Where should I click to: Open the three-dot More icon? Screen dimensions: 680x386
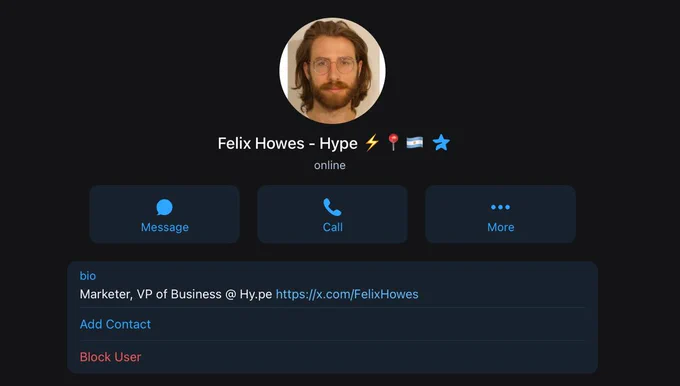pyautogui.click(x=500, y=207)
